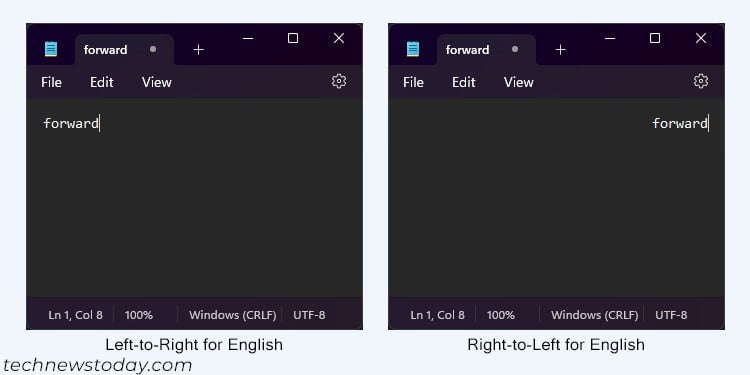Click UTF-8 encoding in left status bar

(309, 315)
